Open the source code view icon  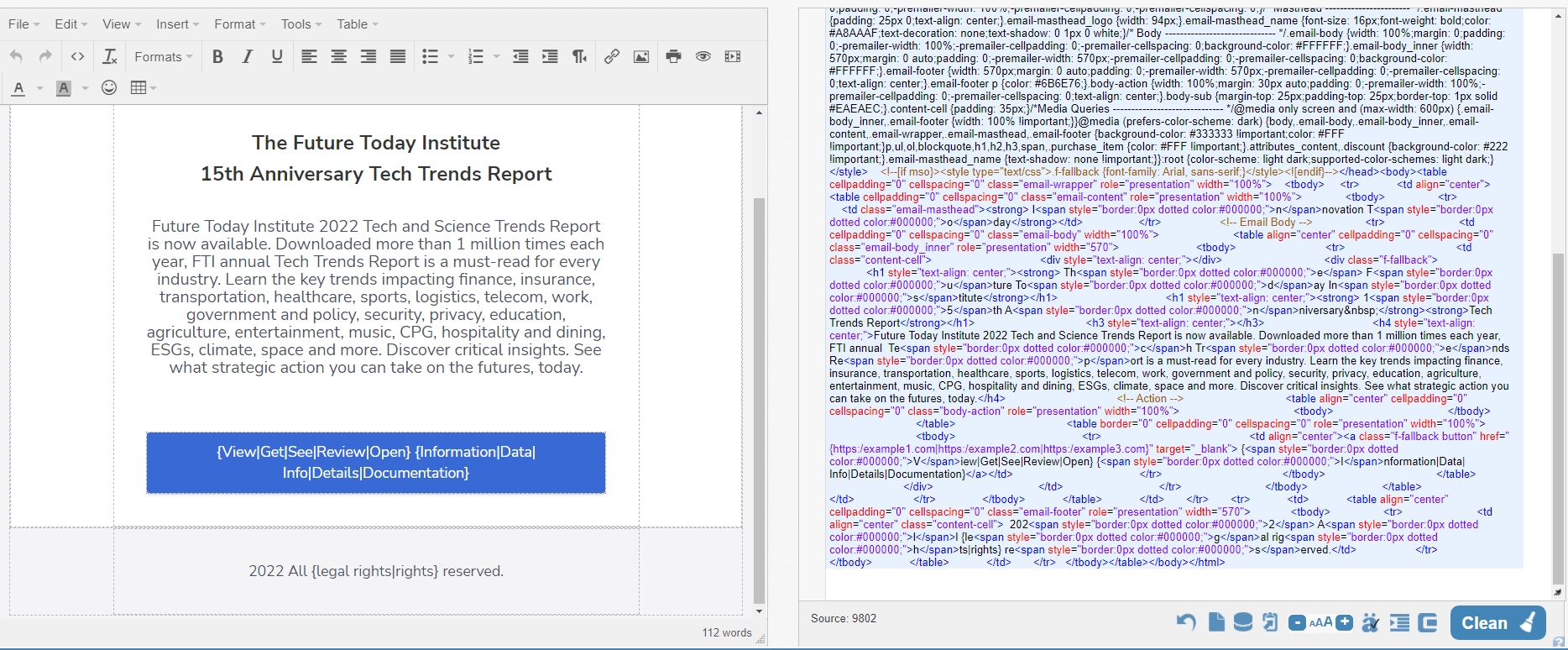77,56
